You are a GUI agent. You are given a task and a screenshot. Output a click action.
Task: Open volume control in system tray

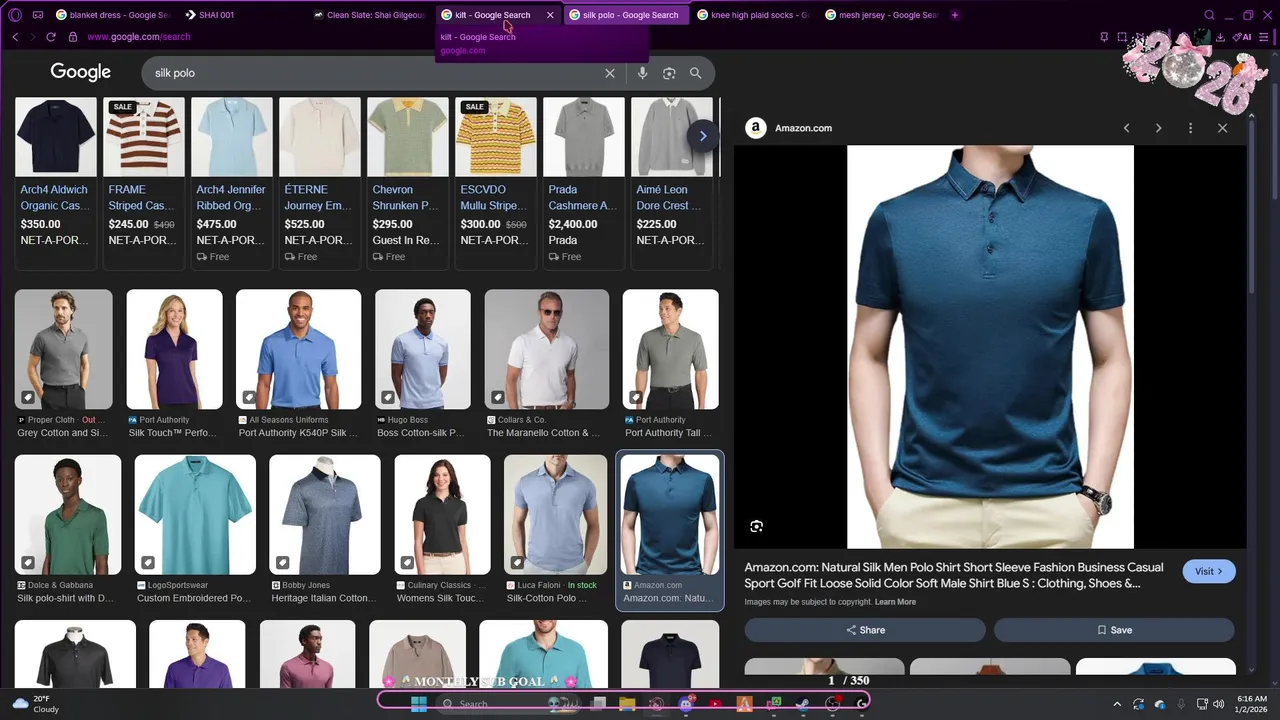coord(1219,704)
